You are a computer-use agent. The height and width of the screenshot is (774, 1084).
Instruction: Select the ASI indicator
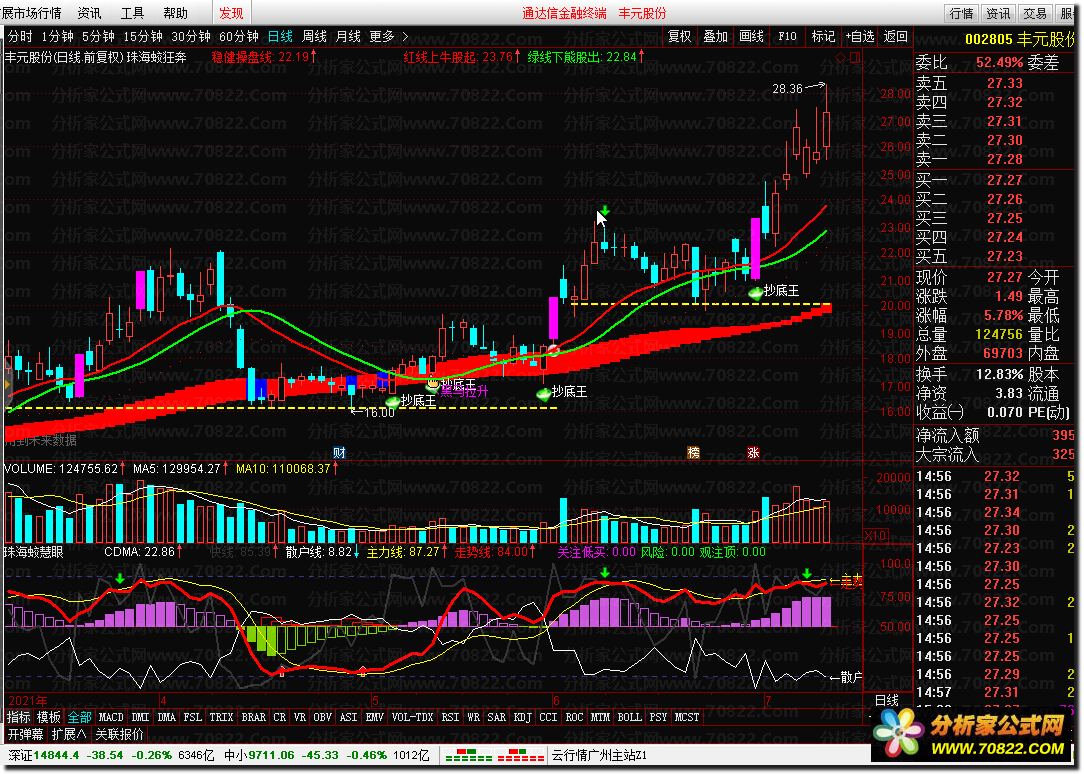(348, 717)
